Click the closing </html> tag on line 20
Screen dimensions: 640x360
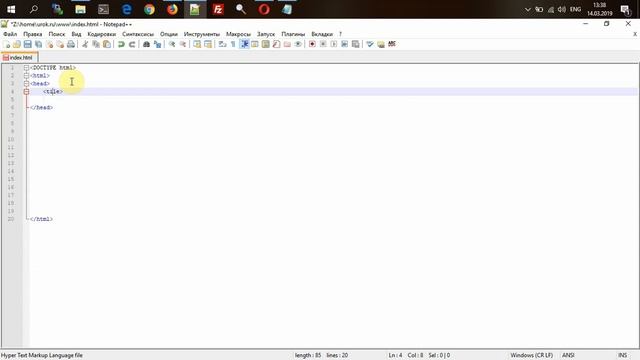pyautogui.click(x=42, y=219)
